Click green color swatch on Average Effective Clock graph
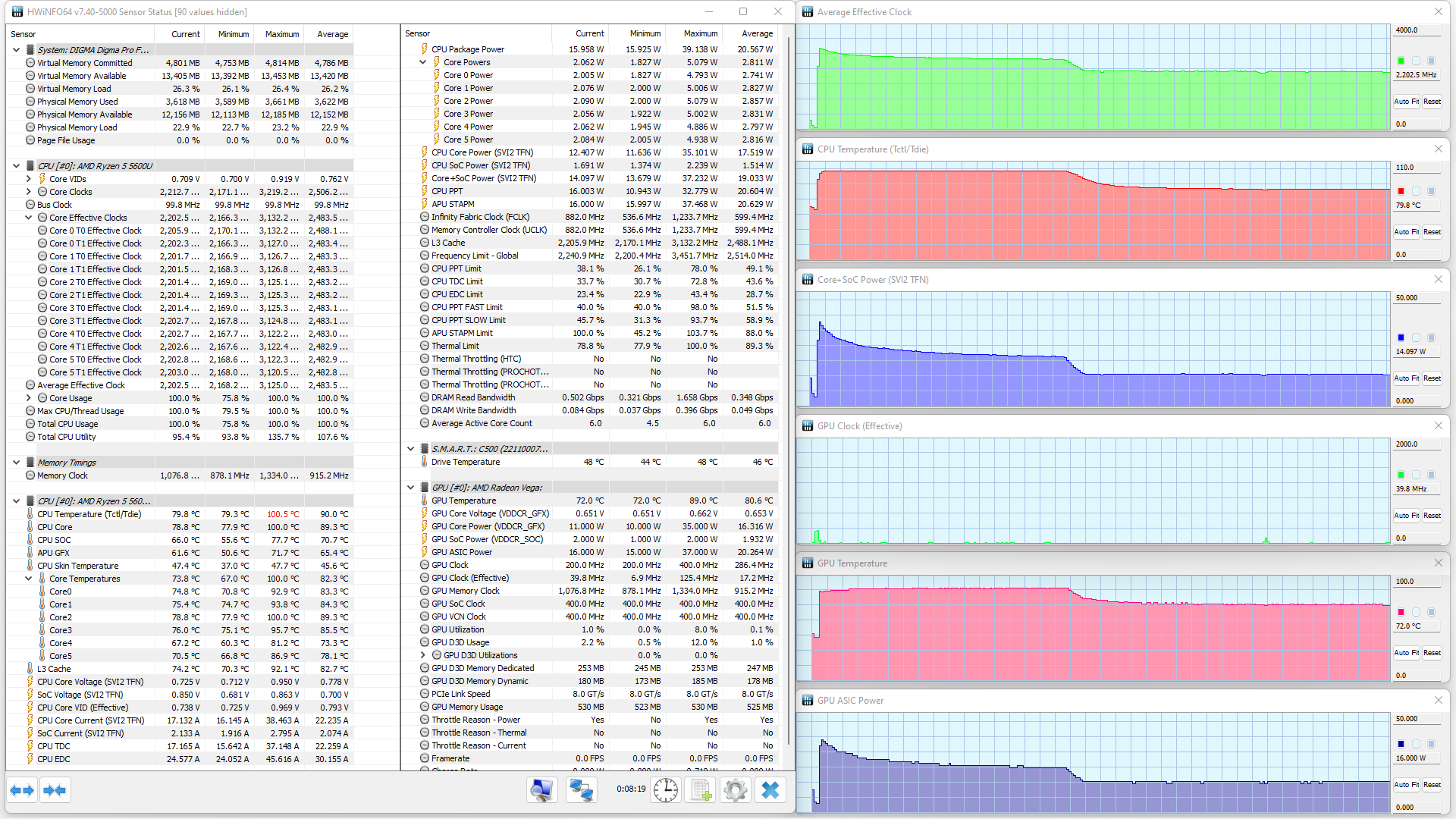 point(1401,61)
